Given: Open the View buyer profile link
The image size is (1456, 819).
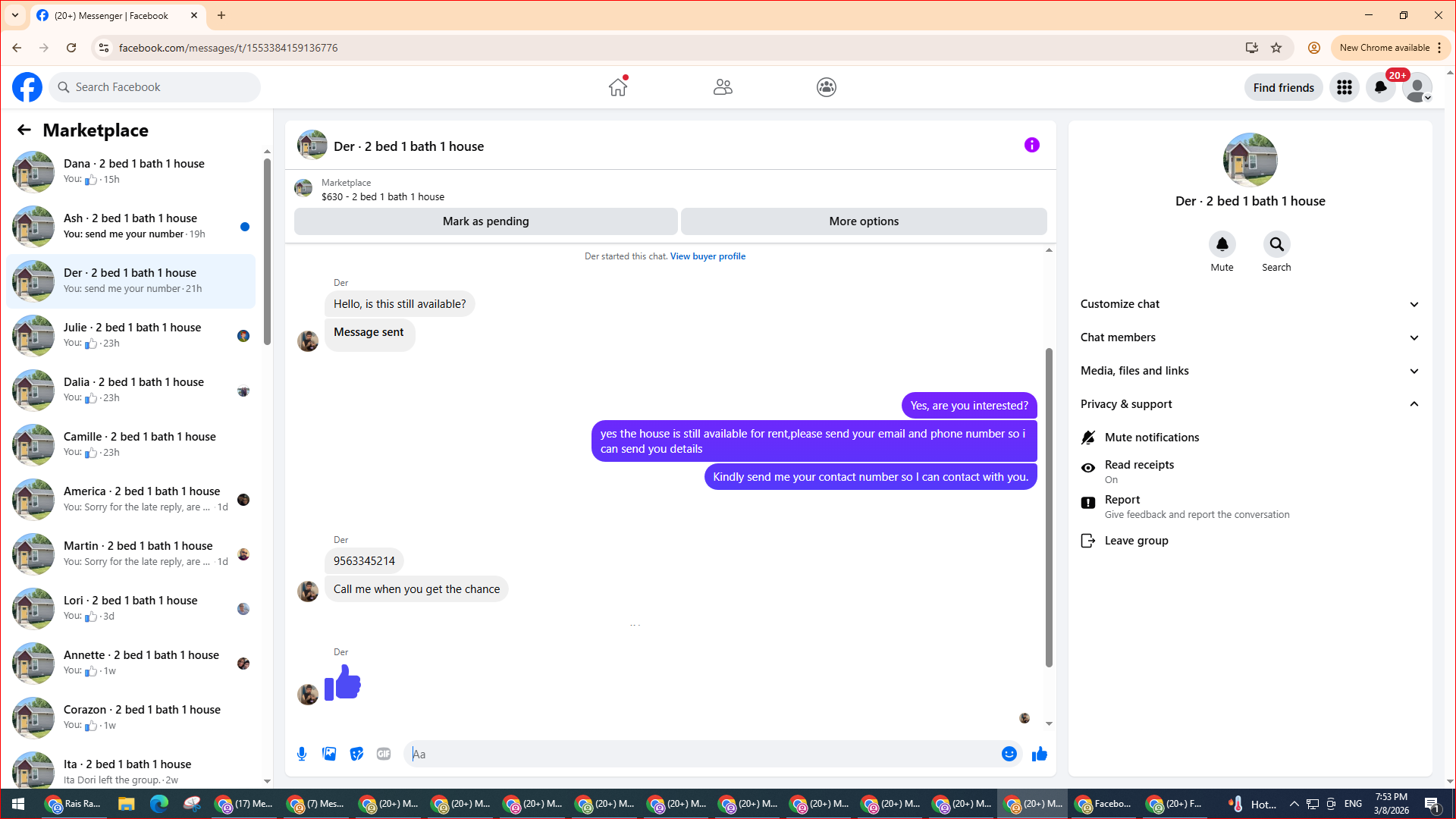Looking at the screenshot, I should coord(707,256).
